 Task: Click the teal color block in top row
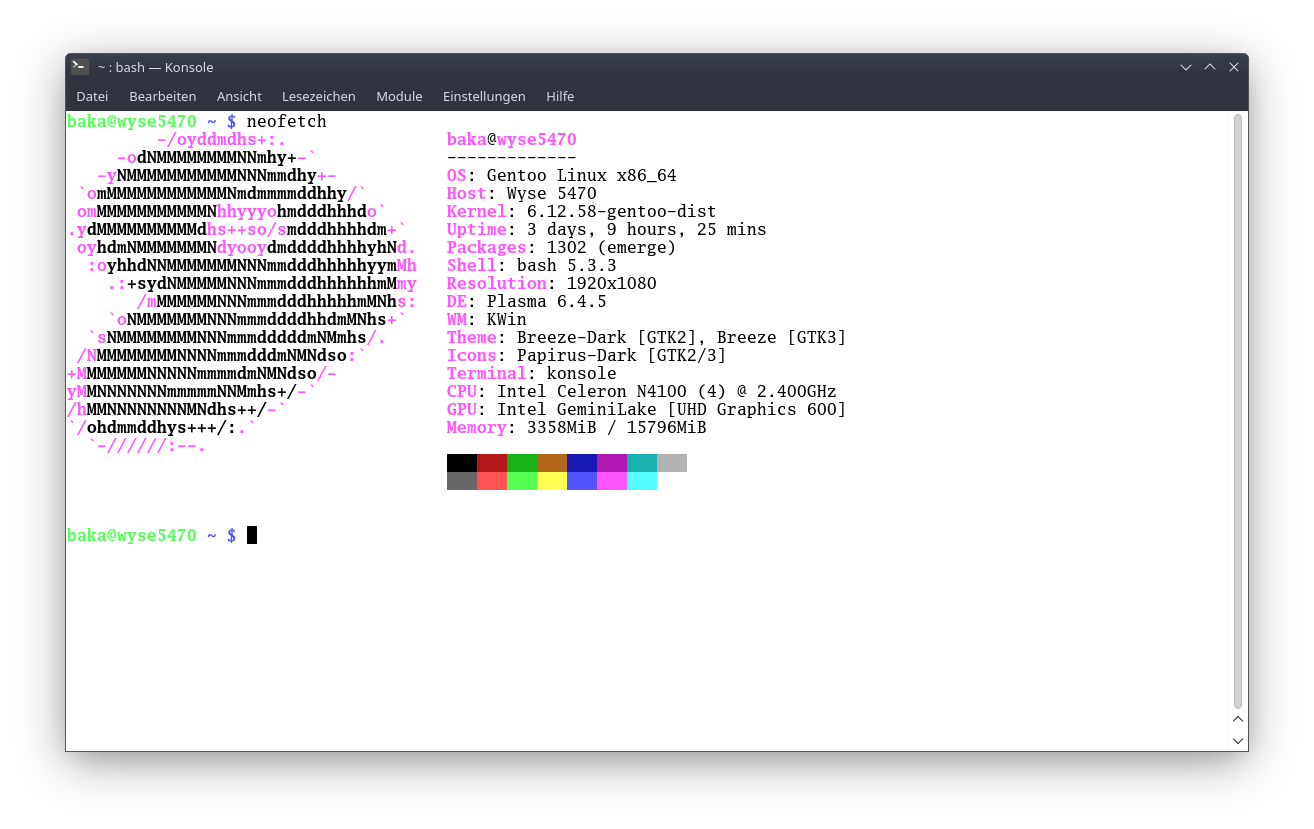point(642,463)
